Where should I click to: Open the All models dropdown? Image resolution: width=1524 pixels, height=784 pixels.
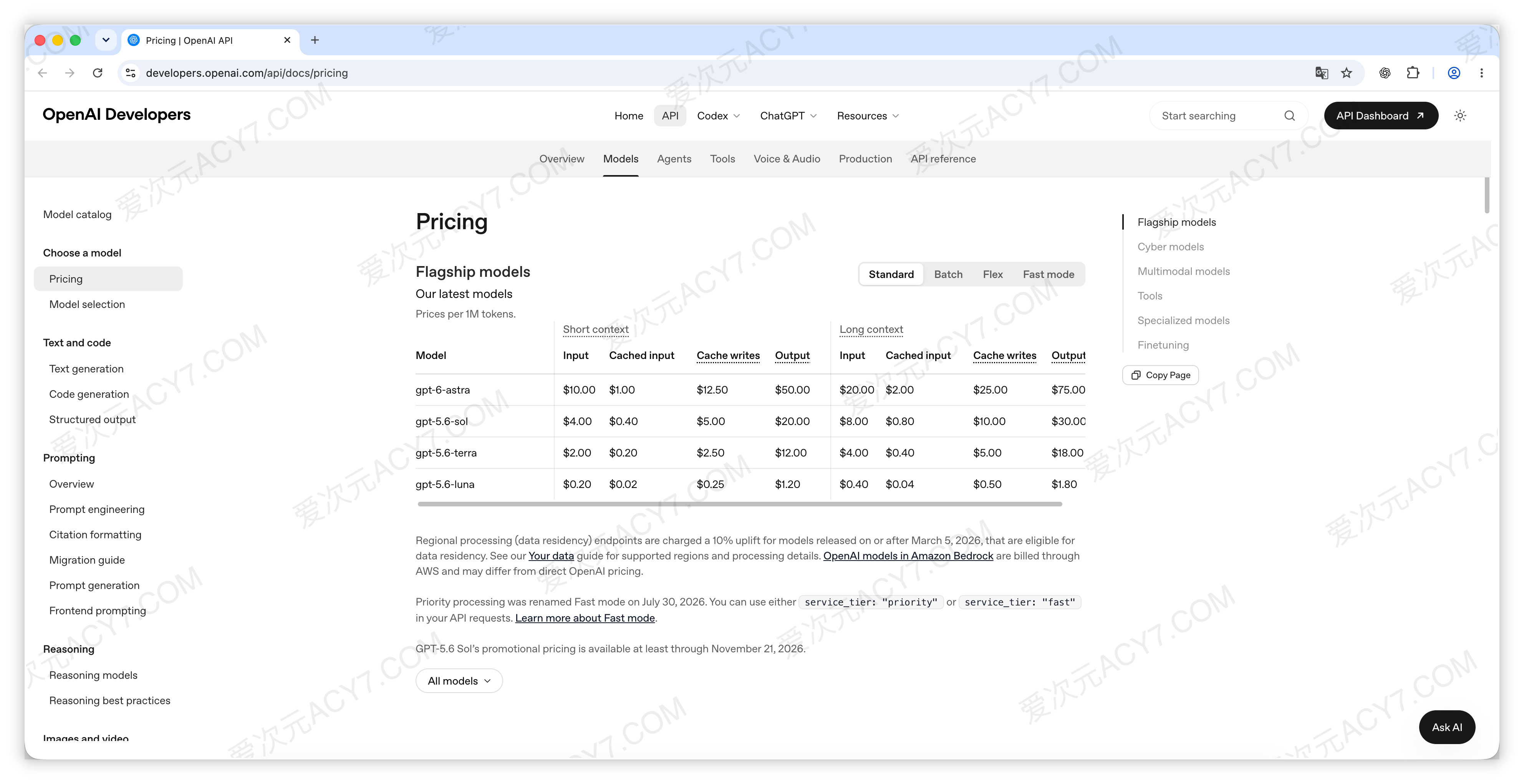point(459,681)
